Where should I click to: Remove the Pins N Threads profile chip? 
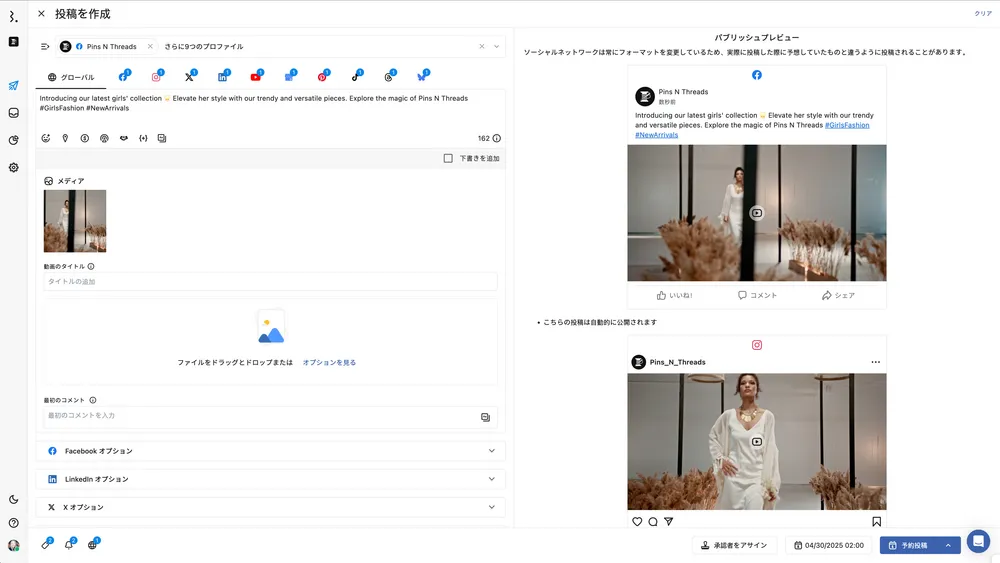[150, 47]
